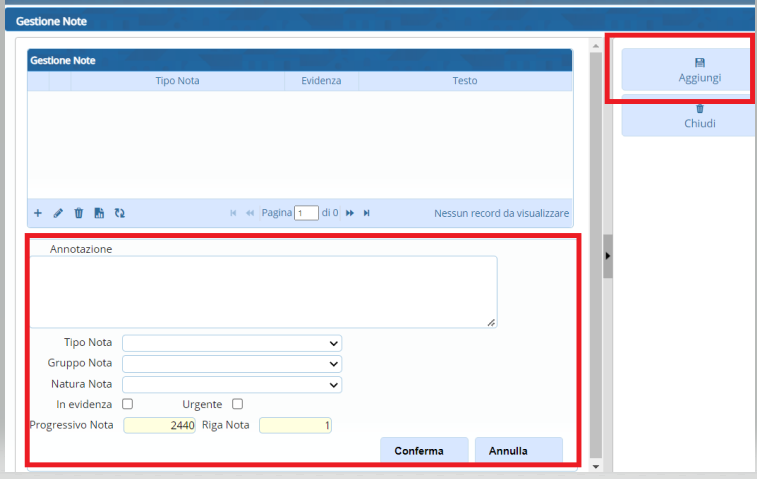Screen dimensions: 757x479
Task: Click the pencil edit icon in grid toolbar
Action: pos(58,213)
